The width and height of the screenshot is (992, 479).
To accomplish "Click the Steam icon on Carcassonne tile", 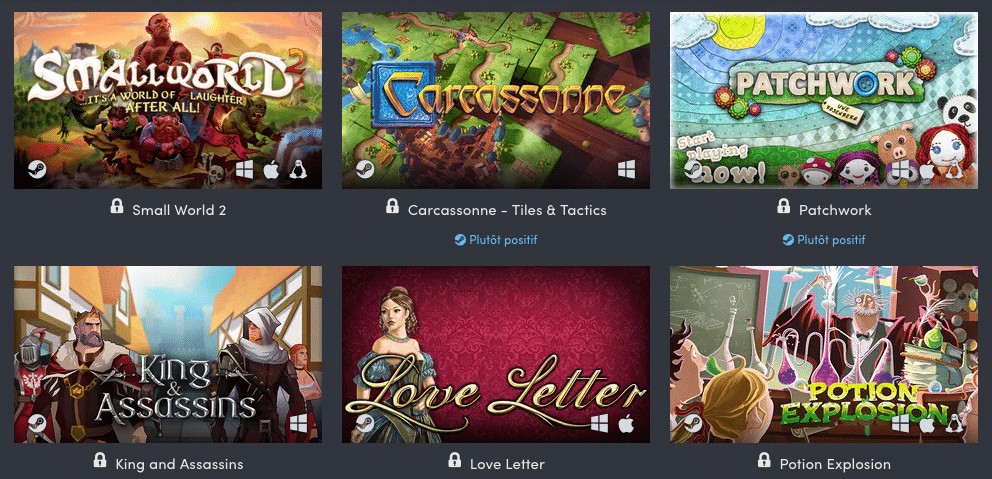I will click(364, 170).
